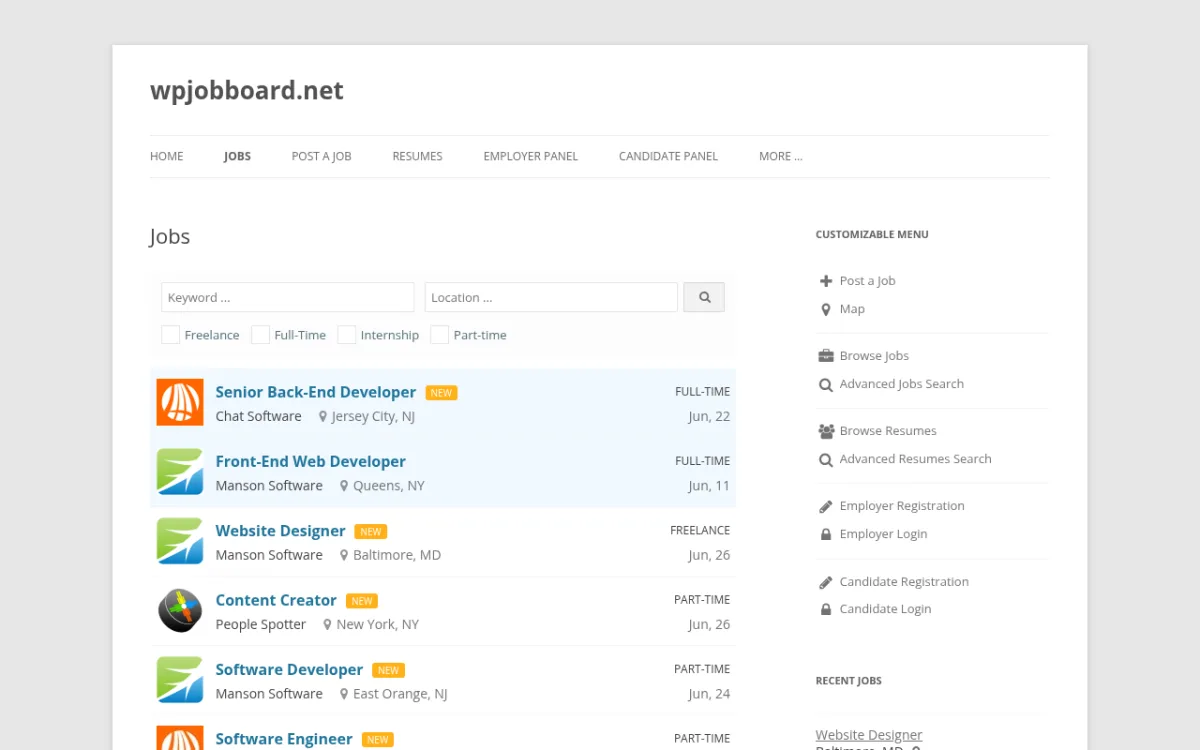Click the magnifier icon beside Advanced Resumes Search
The image size is (1200, 750).
(x=826, y=460)
